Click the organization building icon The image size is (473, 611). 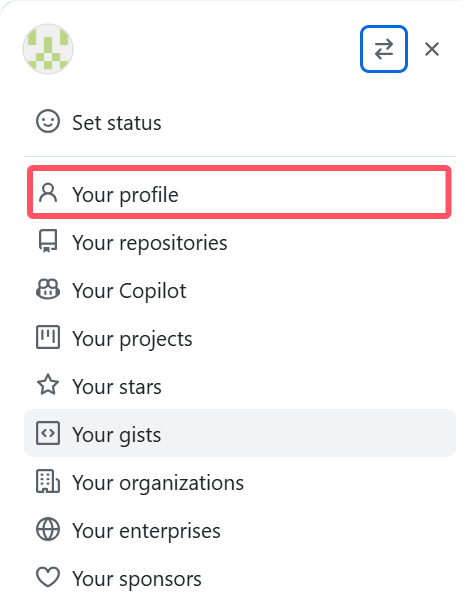tap(48, 481)
